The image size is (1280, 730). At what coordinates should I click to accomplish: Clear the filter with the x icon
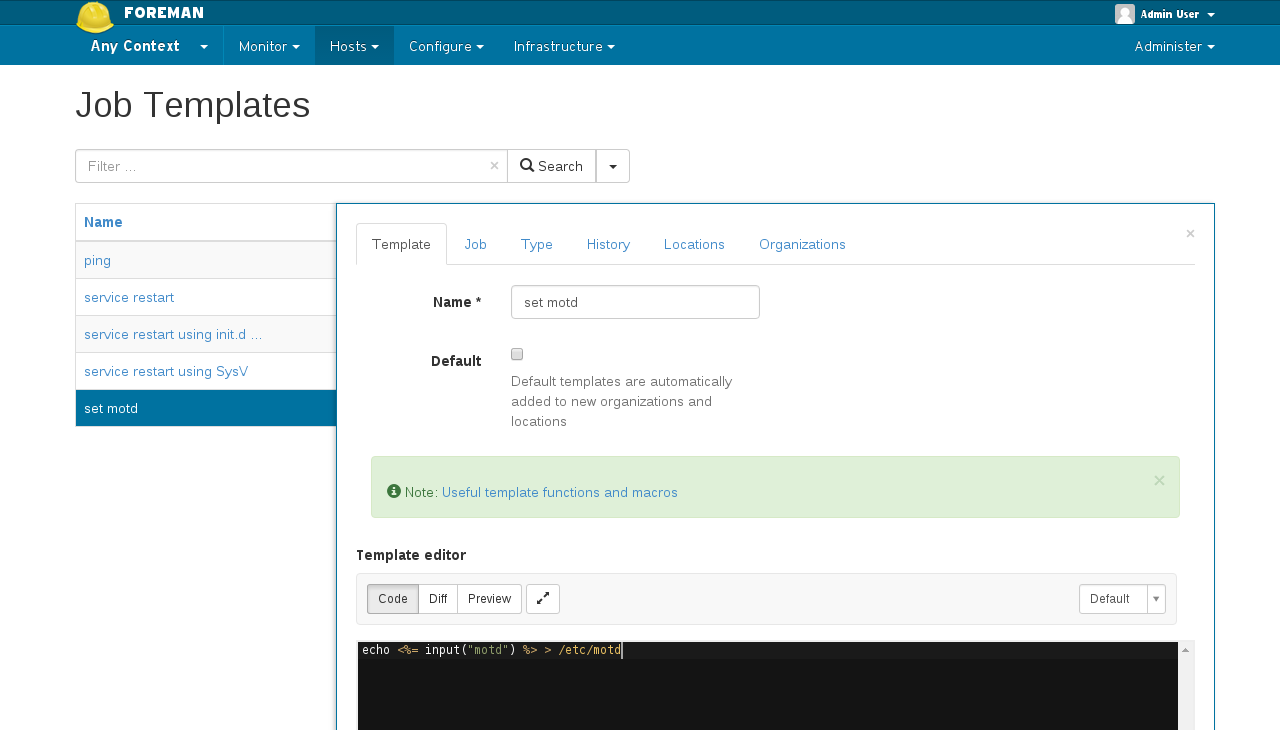tap(494, 166)
